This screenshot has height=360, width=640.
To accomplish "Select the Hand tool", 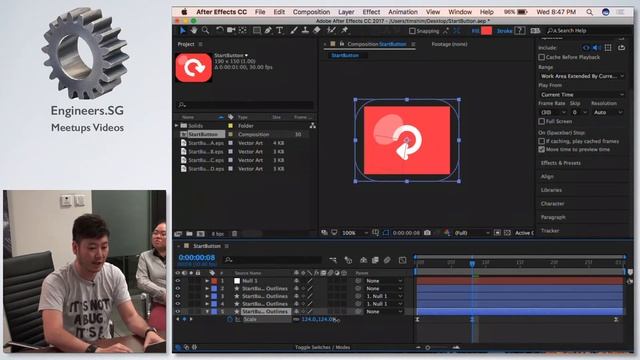I will click(194, 31).
